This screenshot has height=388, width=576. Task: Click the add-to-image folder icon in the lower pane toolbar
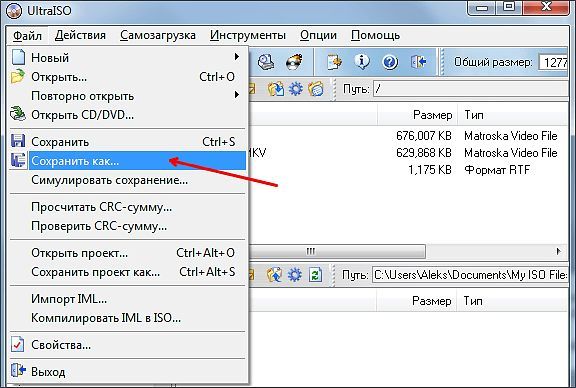tap(274, 275)
